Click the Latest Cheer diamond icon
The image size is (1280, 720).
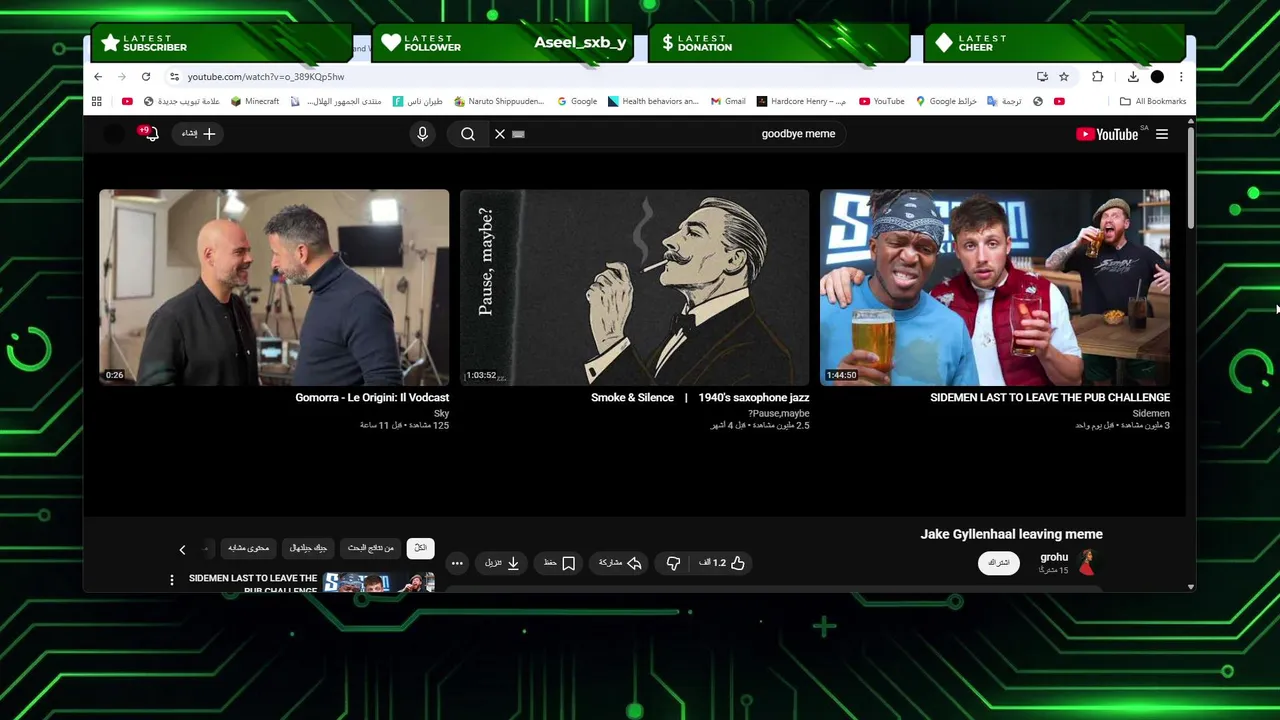(x=944, y=43)
